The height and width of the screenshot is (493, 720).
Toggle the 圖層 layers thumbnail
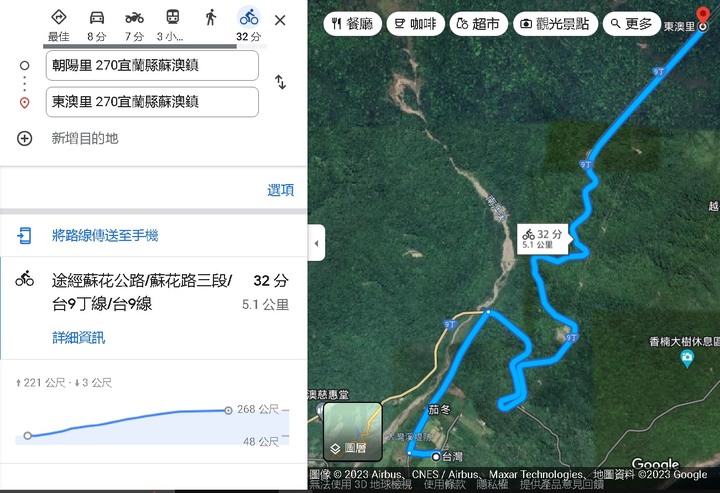coord(353,431)
